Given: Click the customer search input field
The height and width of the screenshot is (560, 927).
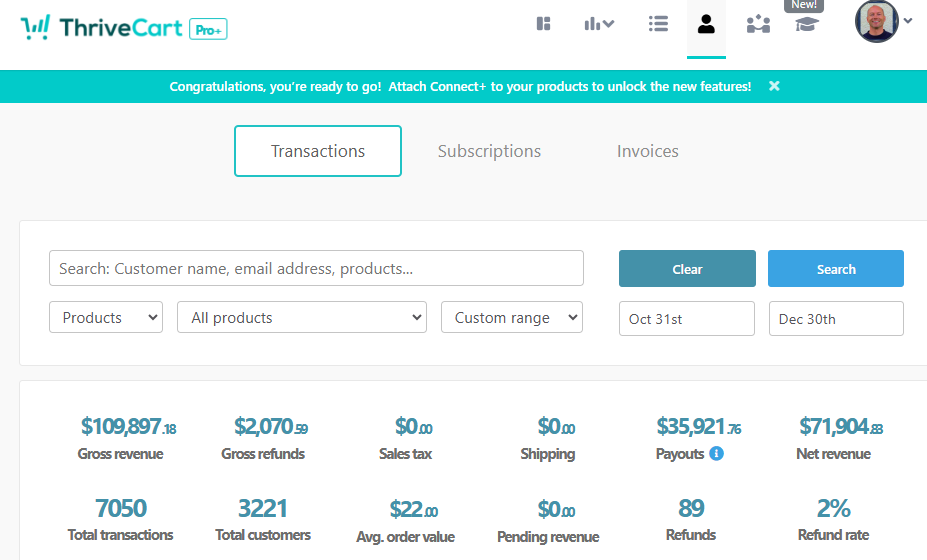Looking at the screenshot, I should coord(316,269).
